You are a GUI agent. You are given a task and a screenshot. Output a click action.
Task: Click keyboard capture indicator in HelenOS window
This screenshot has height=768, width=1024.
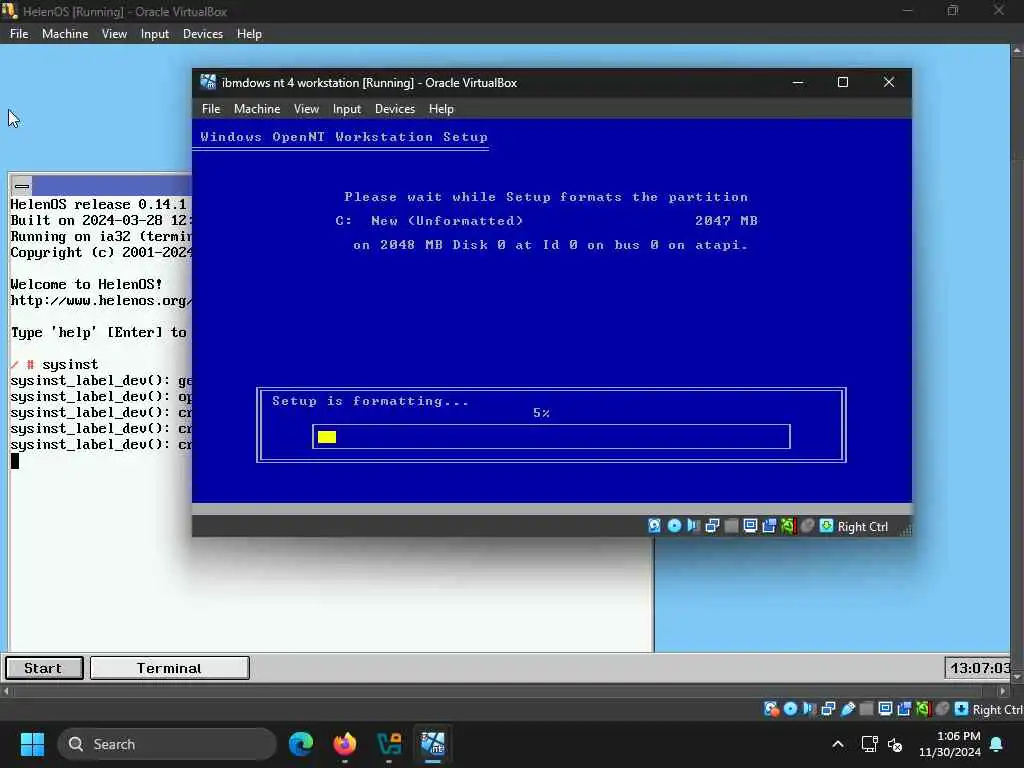coord(961,709)
